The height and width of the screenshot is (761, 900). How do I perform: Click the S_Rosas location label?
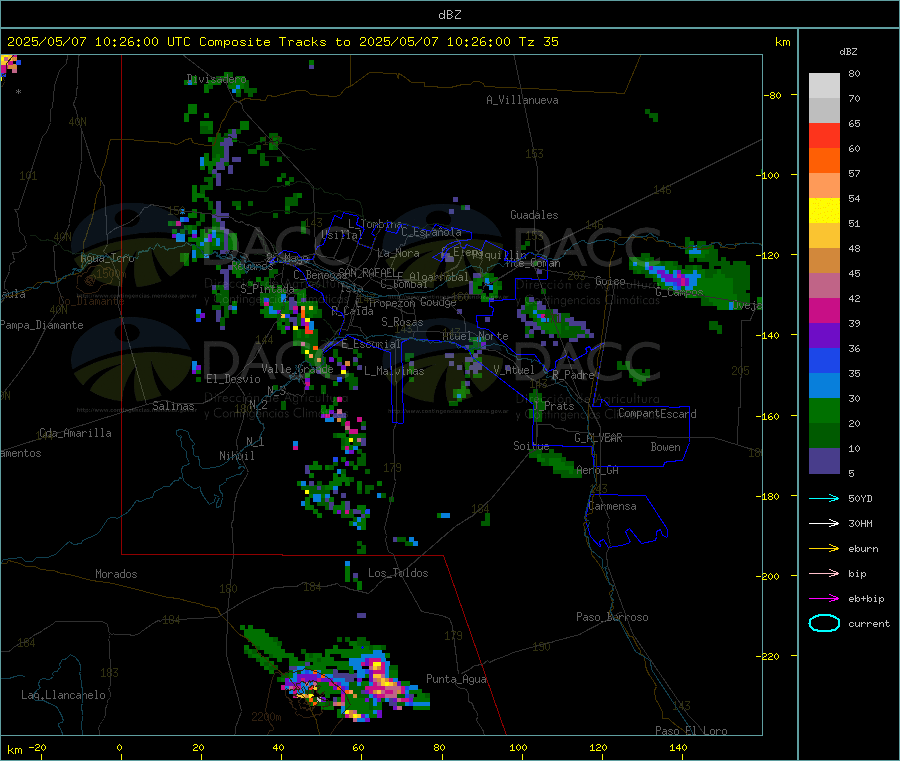402,322
